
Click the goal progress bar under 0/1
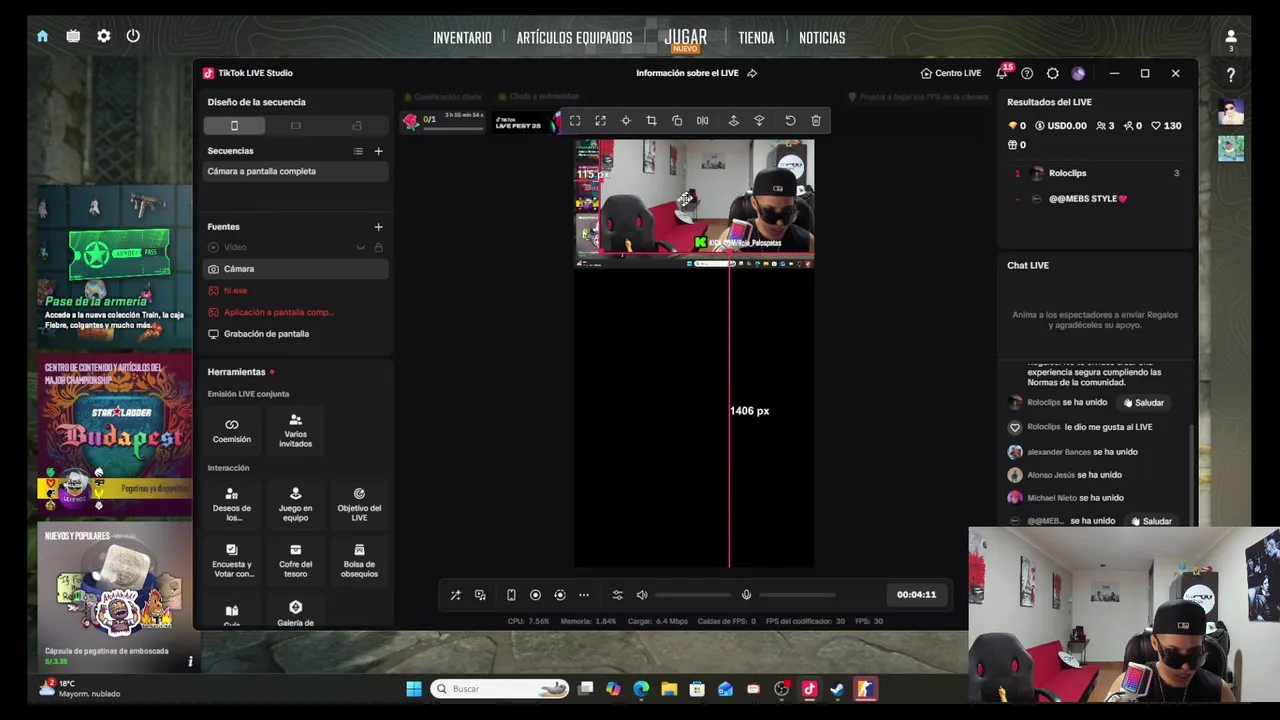click(x=451, y=129)
